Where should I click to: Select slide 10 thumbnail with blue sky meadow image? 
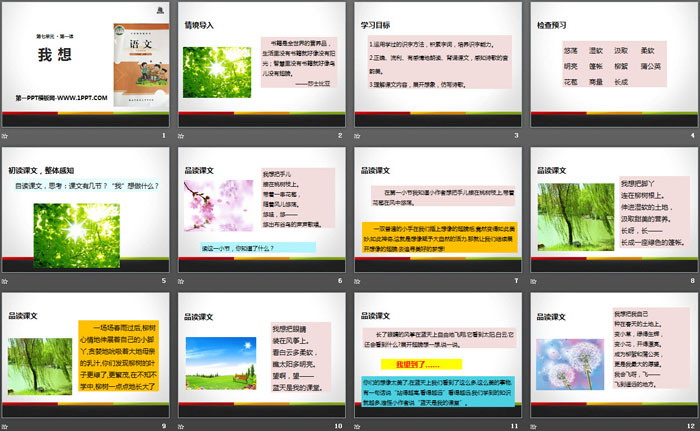tap(262, 355)
